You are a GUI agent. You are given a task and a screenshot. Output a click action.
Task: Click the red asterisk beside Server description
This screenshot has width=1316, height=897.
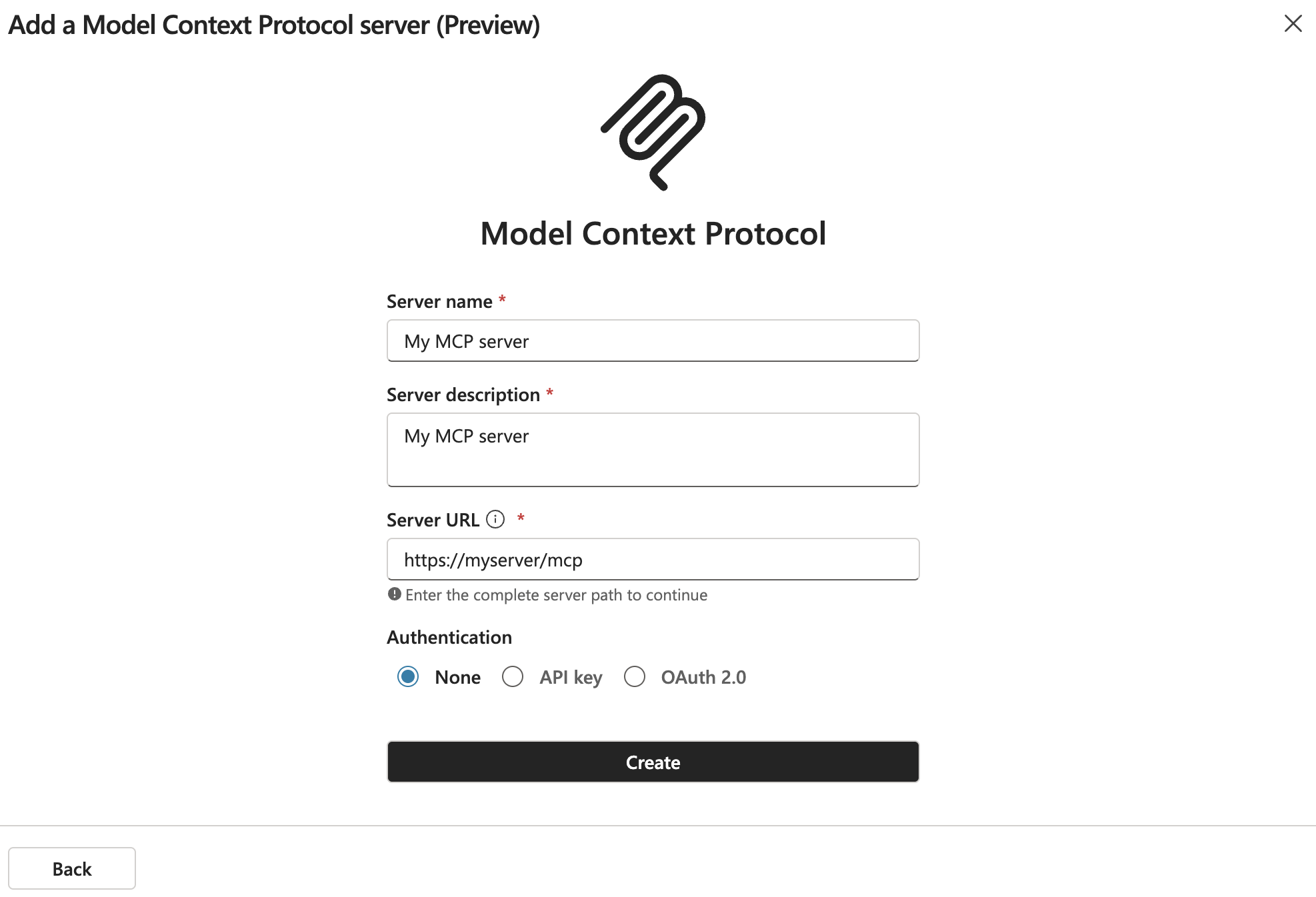coord(550,393)
